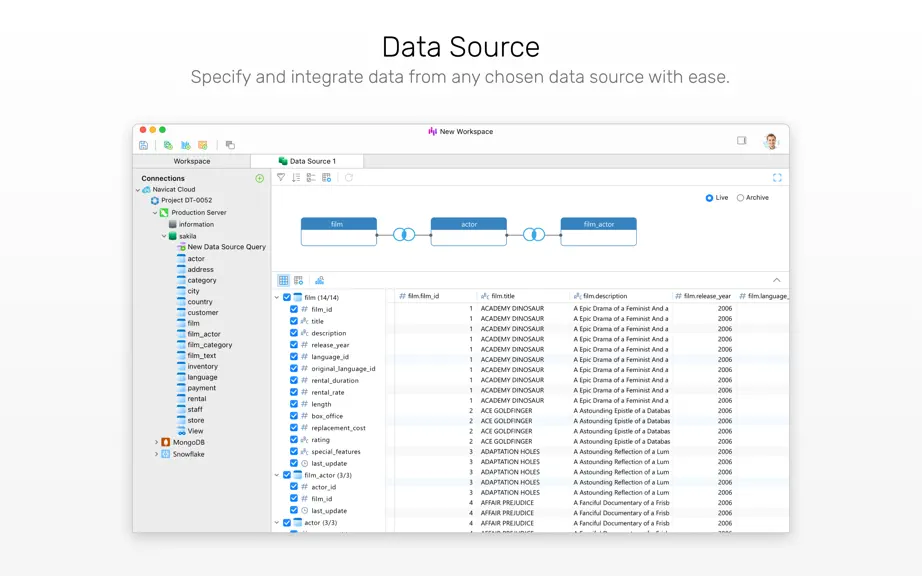The width and height of the screenshot is (922, 576).
Task: Uncheck the title field checkbox
Action: (x=293, y=321)
